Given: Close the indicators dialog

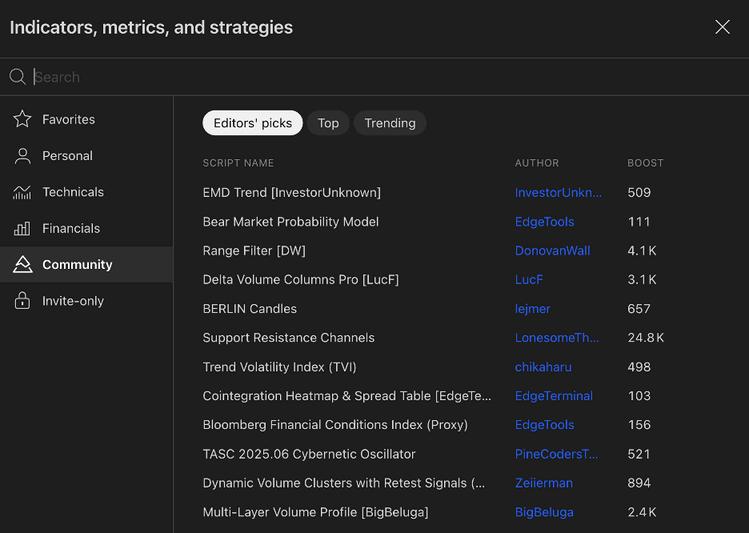Looking at the screenshot, I should [722, 27].
